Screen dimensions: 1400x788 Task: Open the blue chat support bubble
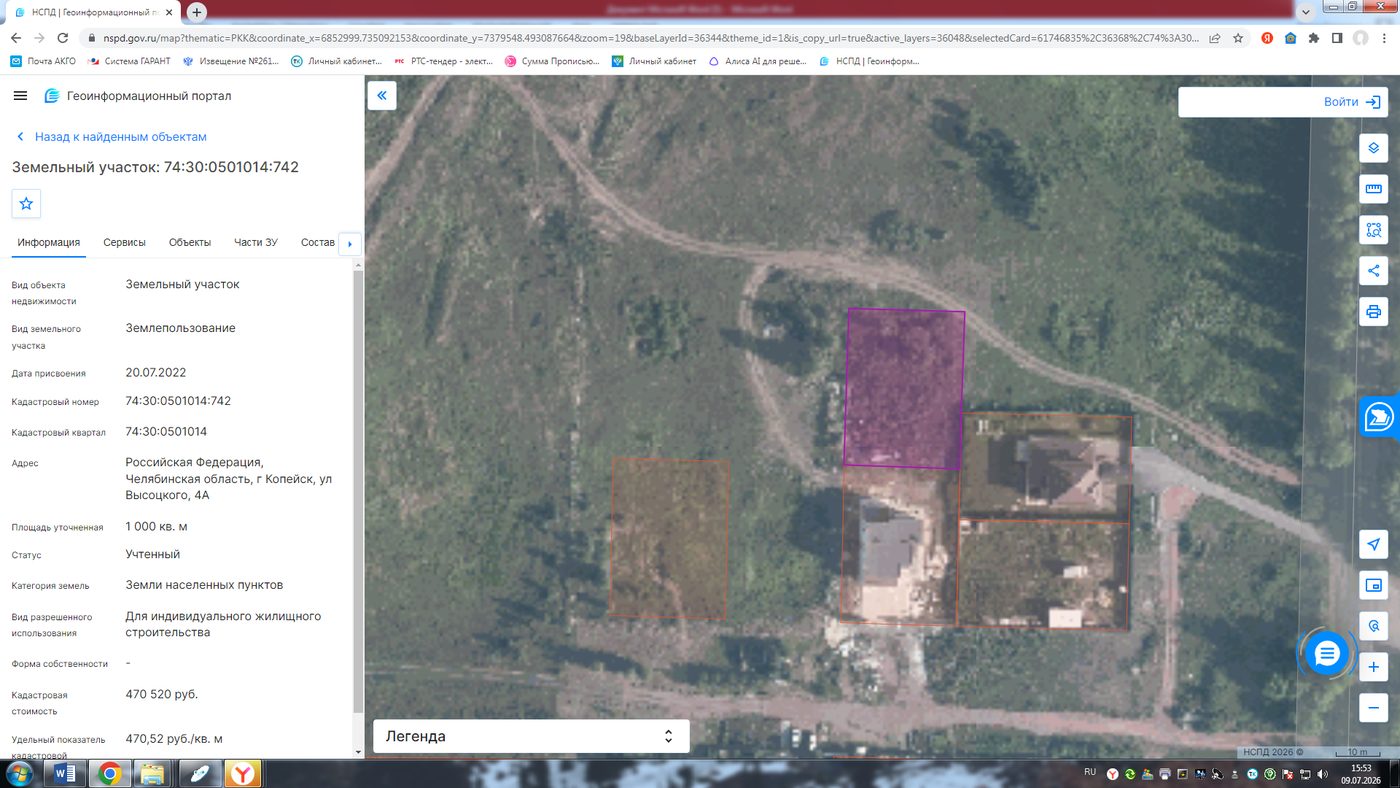click(x=1327, y=654)
